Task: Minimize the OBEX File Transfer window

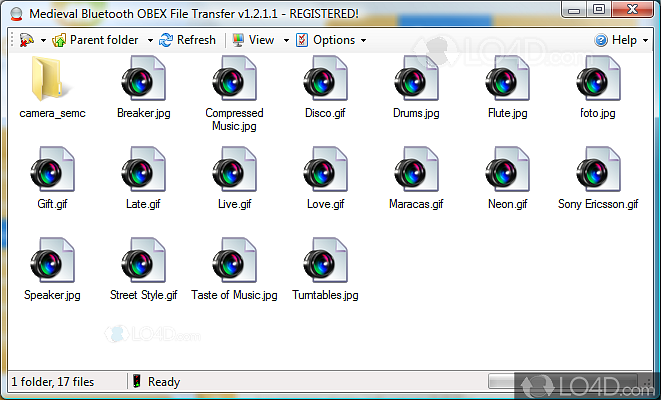Action: point(574,10)
